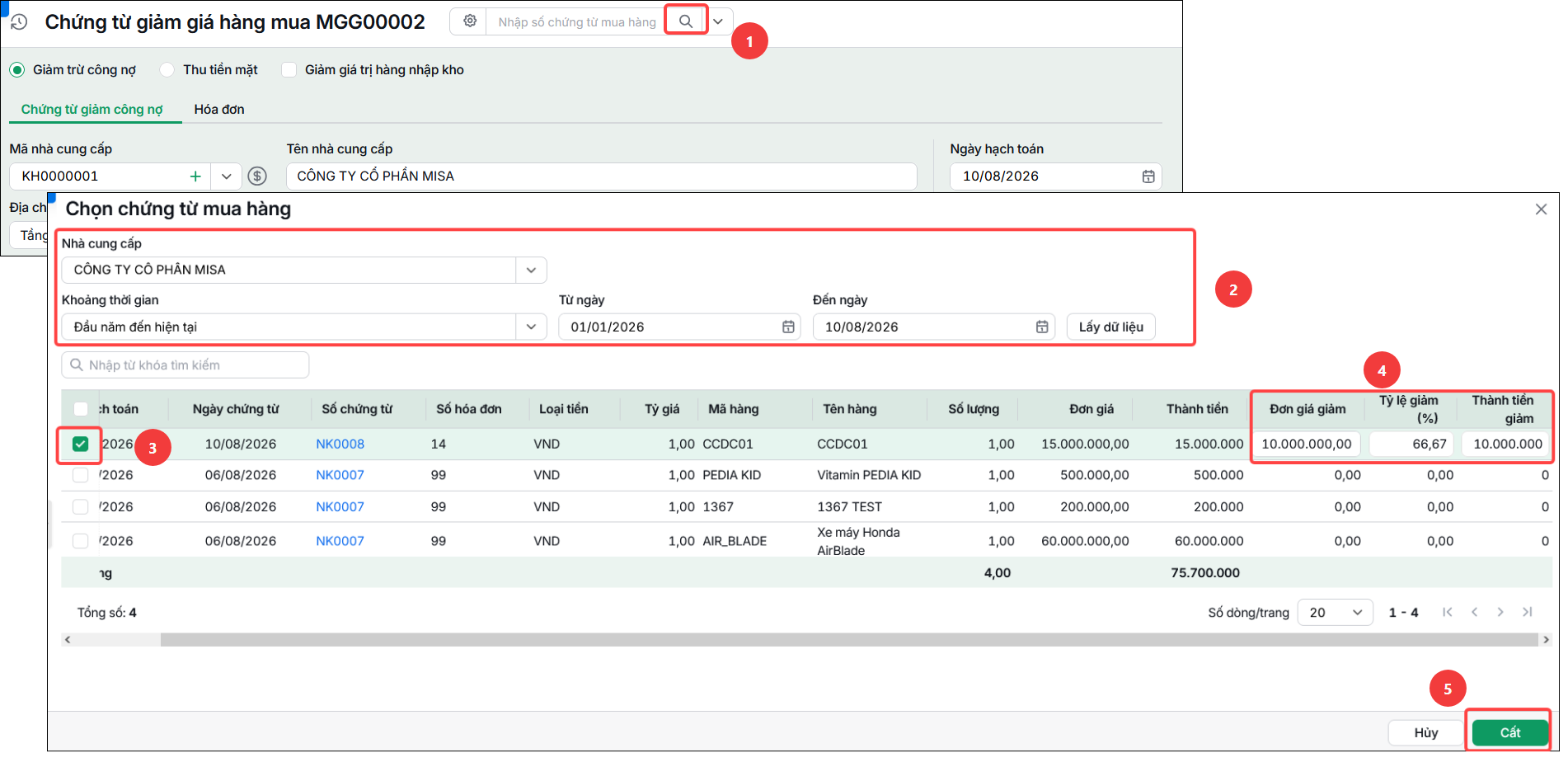Screen dimensions: 1568x762
Task: Expand the arrow next to the search magnifier
Action: pyautogui.click(x=719, y=21)
